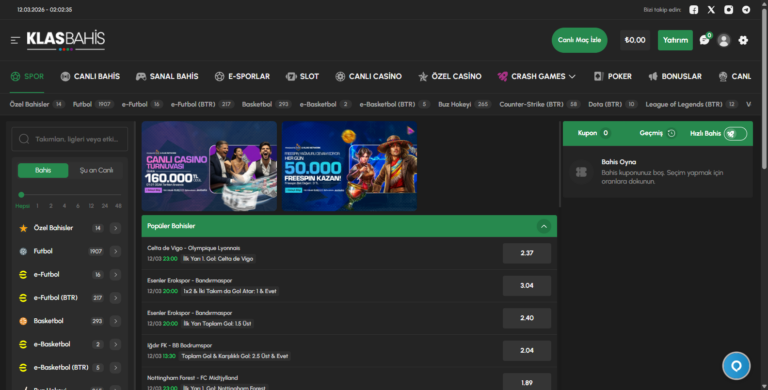The image size is (768, 390).
Task: Select Counter-Strike (BTR) in sports strip
Action: [x=540, y=104]
